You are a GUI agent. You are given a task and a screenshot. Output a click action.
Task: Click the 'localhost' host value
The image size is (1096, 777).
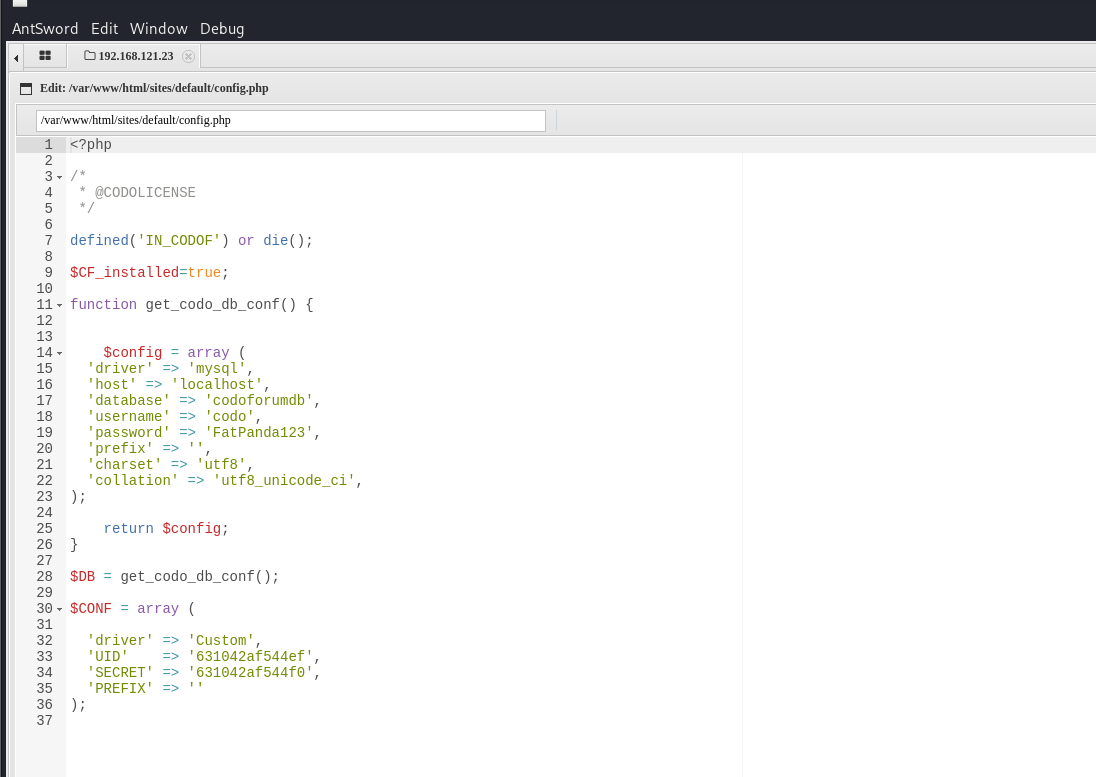pyautogui.click(x=217, y=384)
